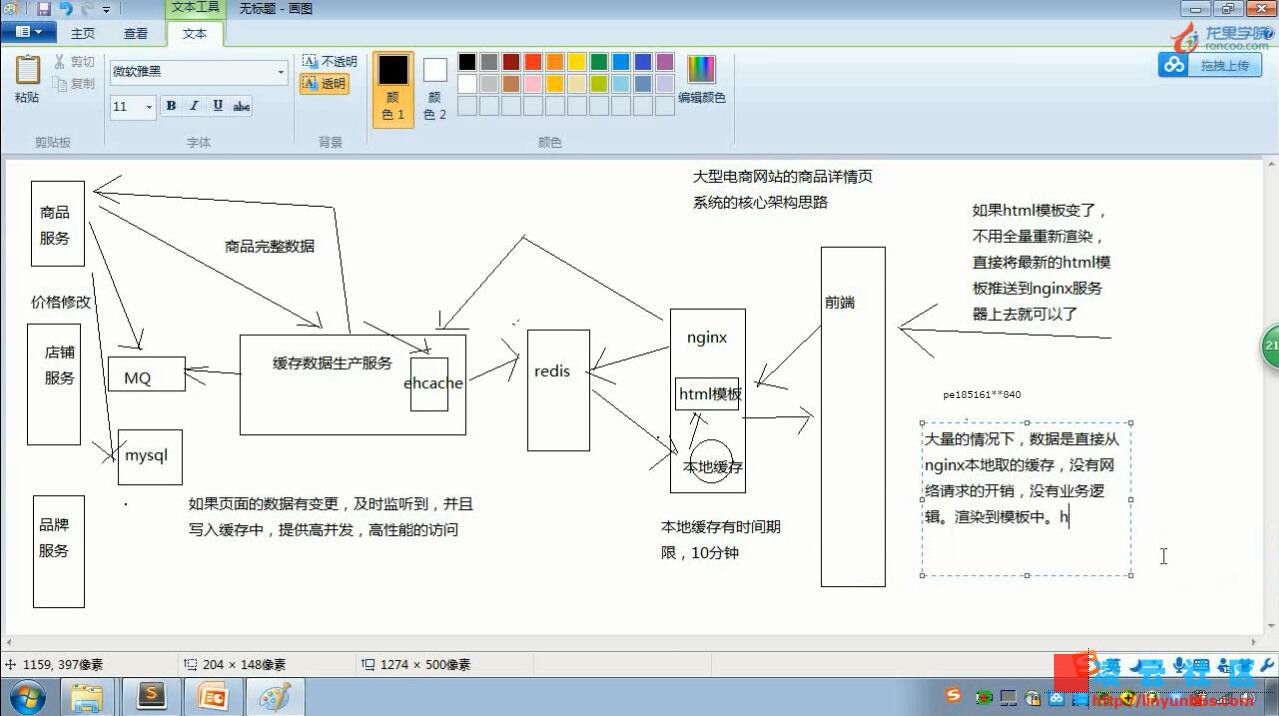This screenshot has height=716, width=1279.
Task: Undo the last action
Action: click(x=65, y=8)
